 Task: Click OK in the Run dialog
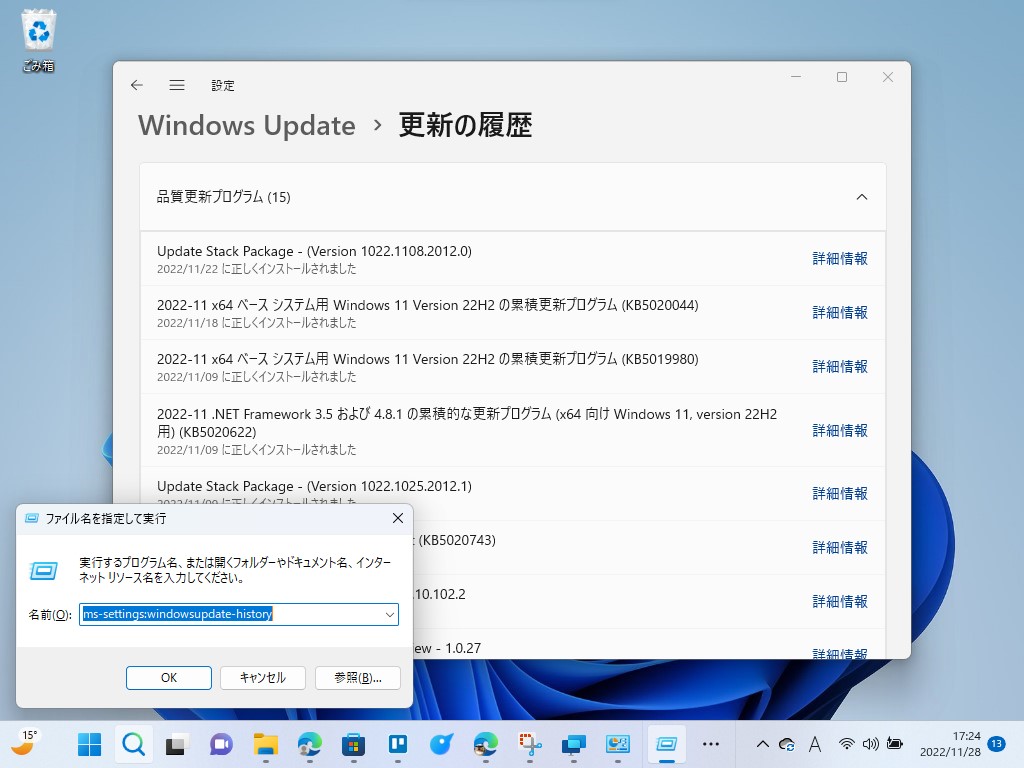[168, 677]
